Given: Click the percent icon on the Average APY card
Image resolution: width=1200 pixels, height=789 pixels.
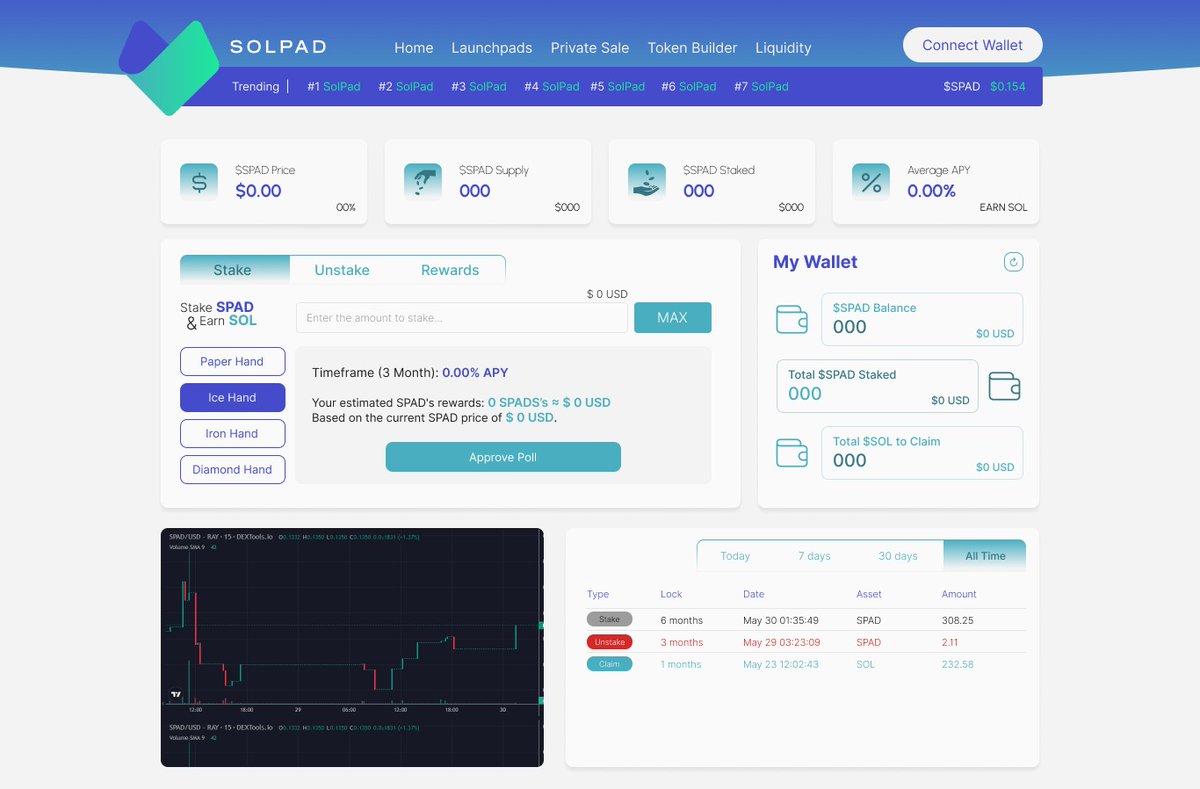Looking at the screenshot, I should coord(870,182).
